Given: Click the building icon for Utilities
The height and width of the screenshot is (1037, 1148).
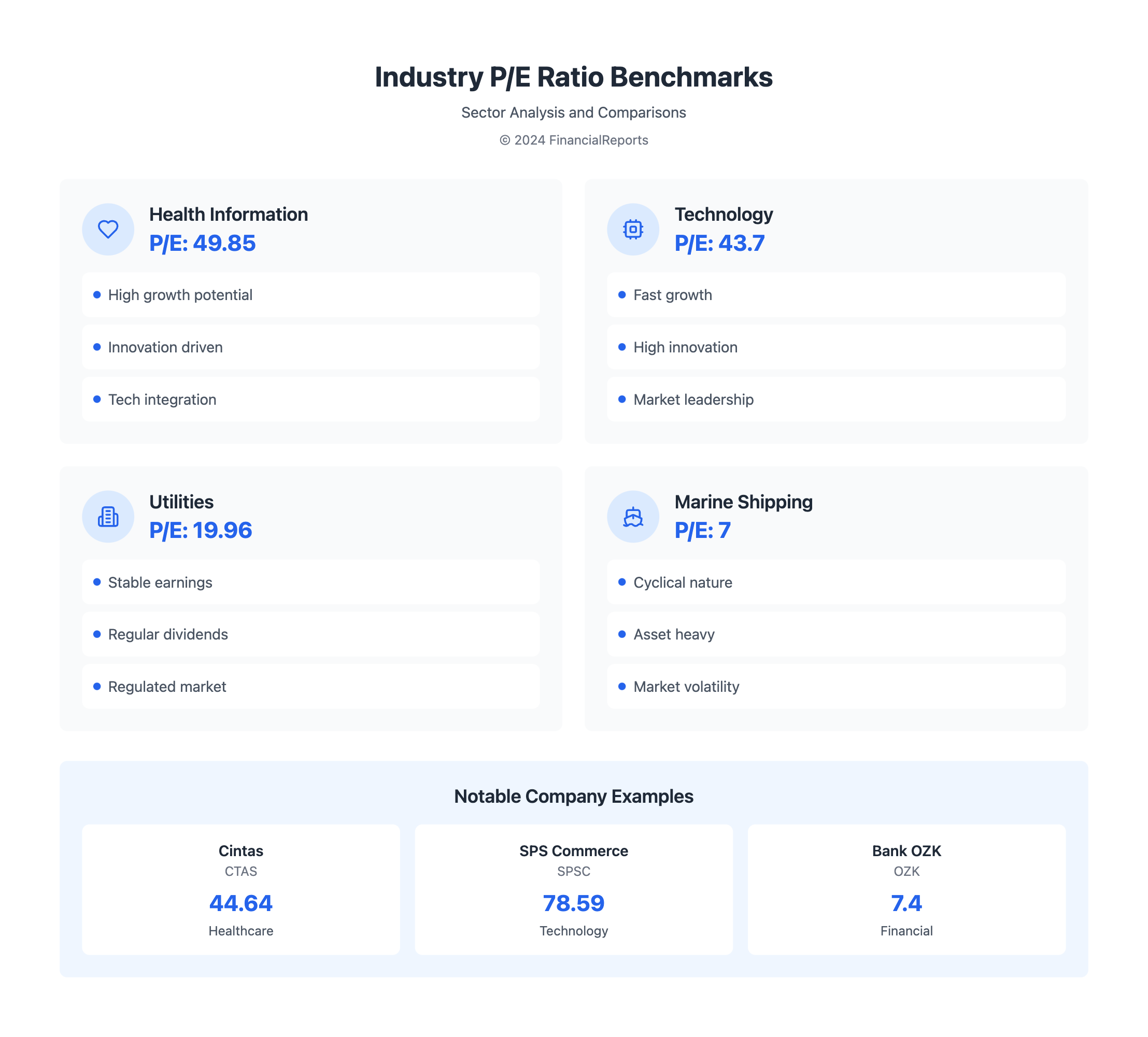Looking at the screenshot, I should point(108,517).
